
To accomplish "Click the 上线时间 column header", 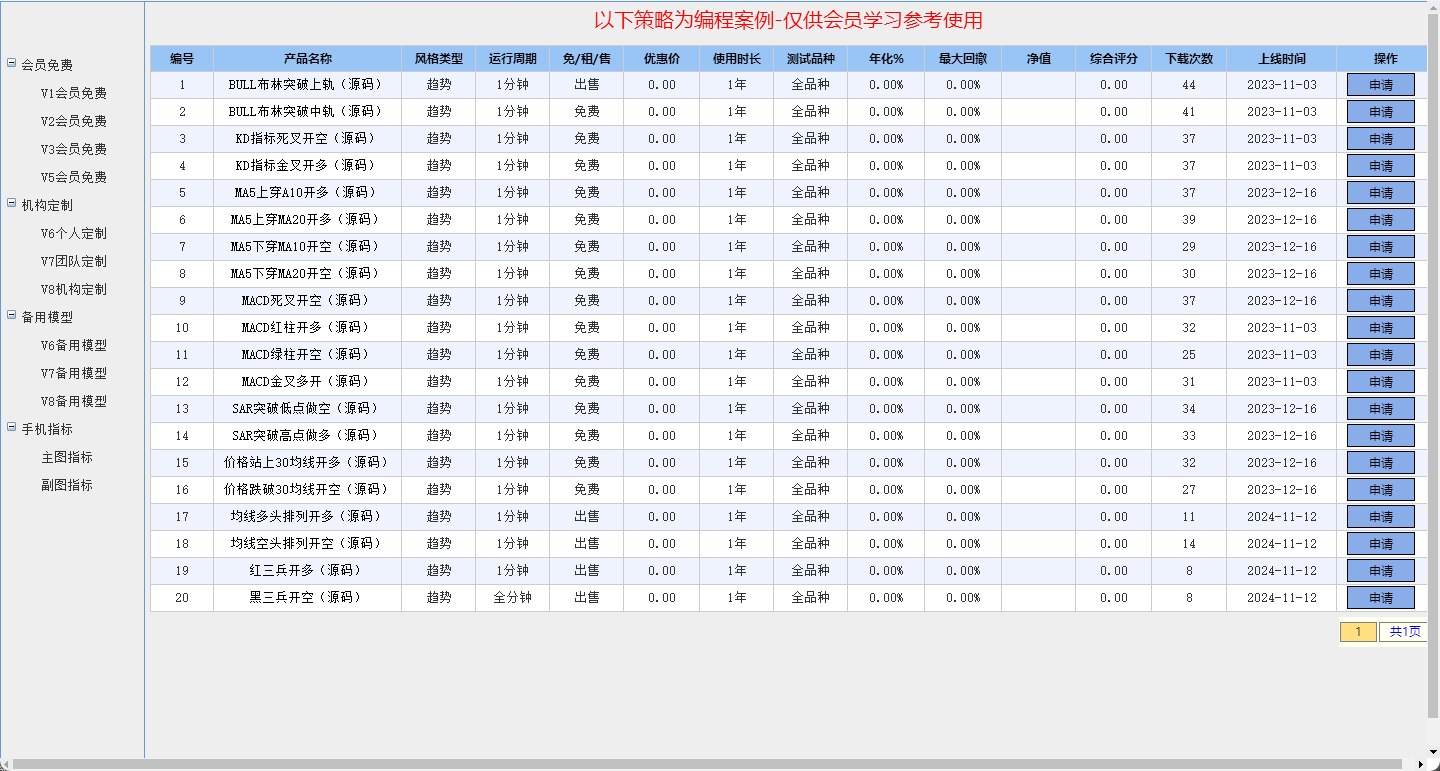I will click(x=1281, y=59).
